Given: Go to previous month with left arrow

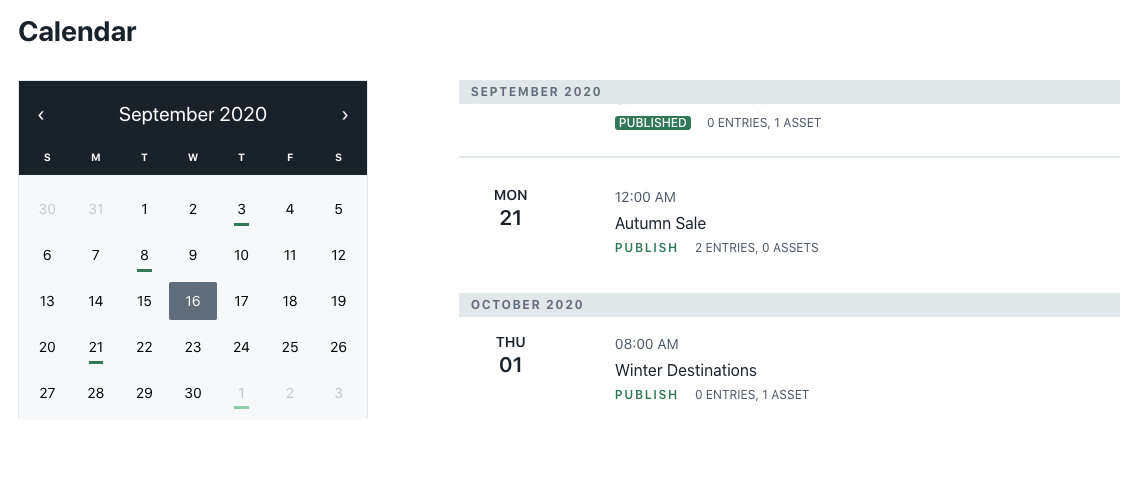Looking at the screenshot, I should 41,115.
